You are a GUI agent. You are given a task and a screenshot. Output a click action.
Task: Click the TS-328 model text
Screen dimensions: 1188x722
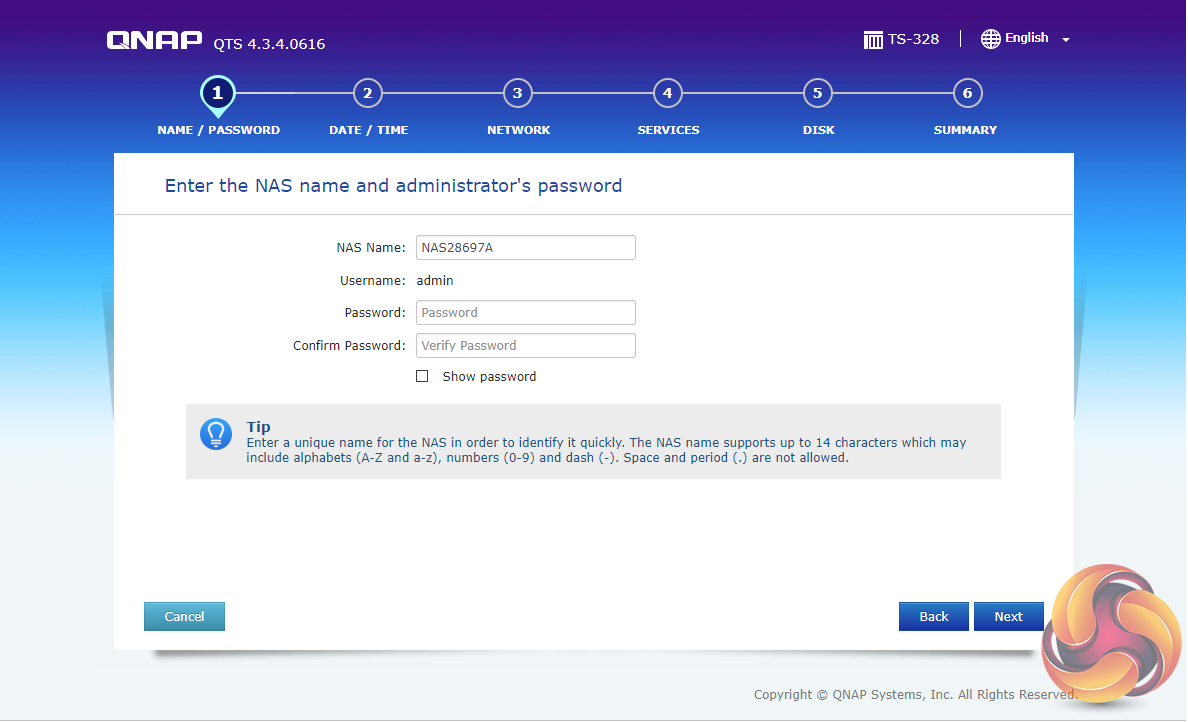[x=914, y=39]
